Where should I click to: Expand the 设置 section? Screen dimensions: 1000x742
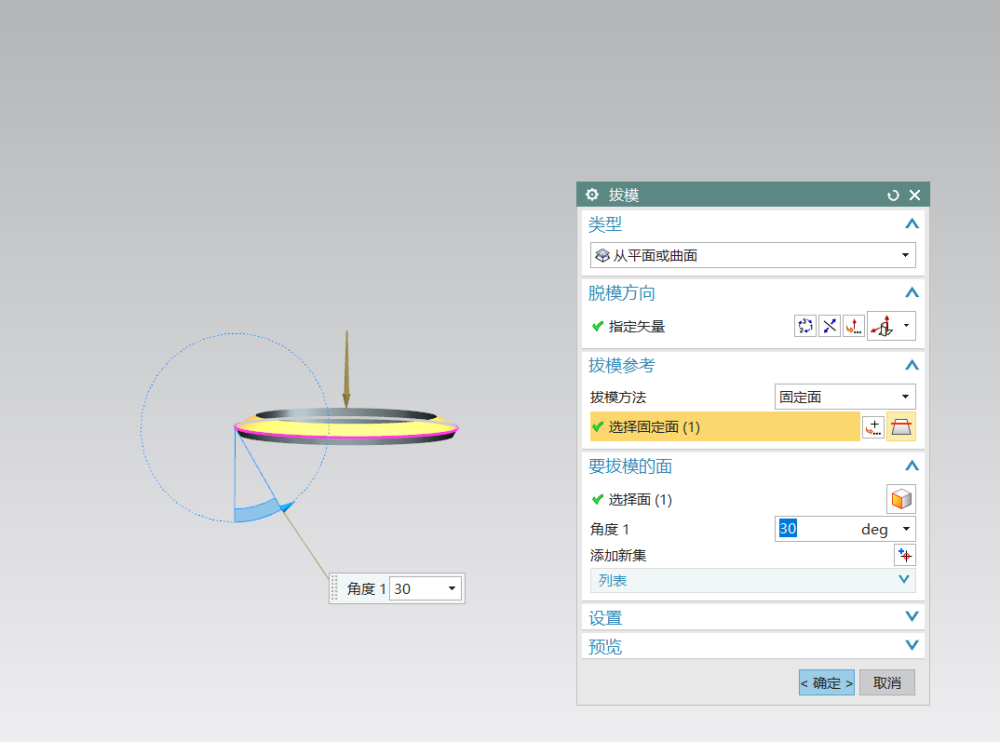pyautogui.click(x=910, y=617)
